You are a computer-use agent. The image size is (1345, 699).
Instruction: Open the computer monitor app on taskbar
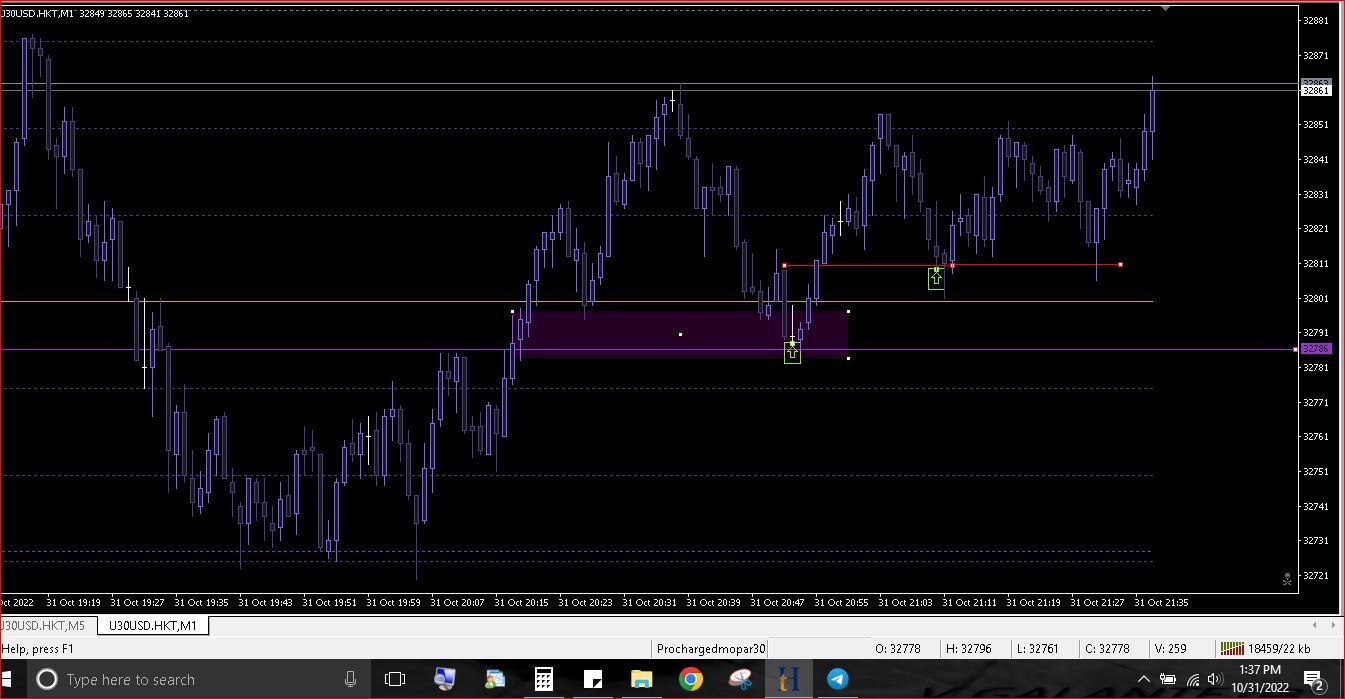click(x=445, y=680)
